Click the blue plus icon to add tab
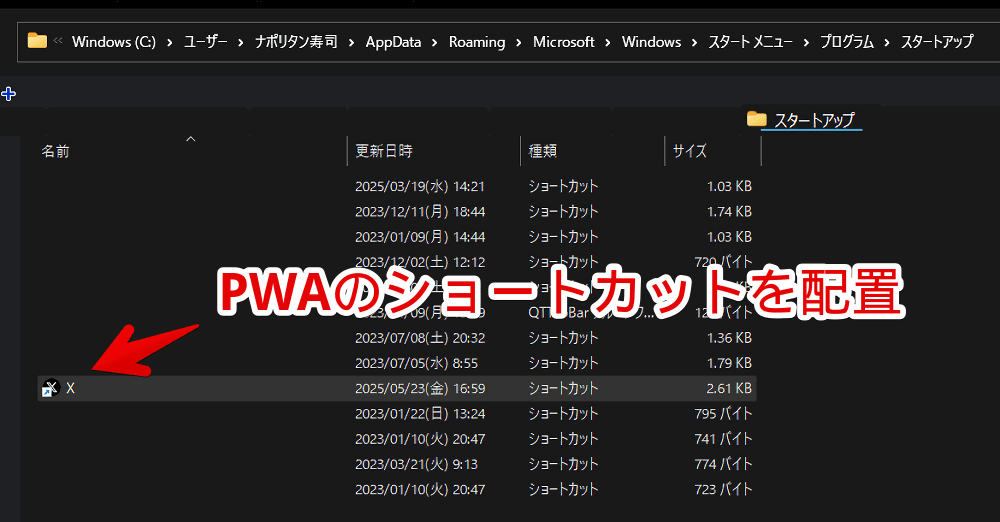The image size is (1000, 522). (x=8, y=94)
